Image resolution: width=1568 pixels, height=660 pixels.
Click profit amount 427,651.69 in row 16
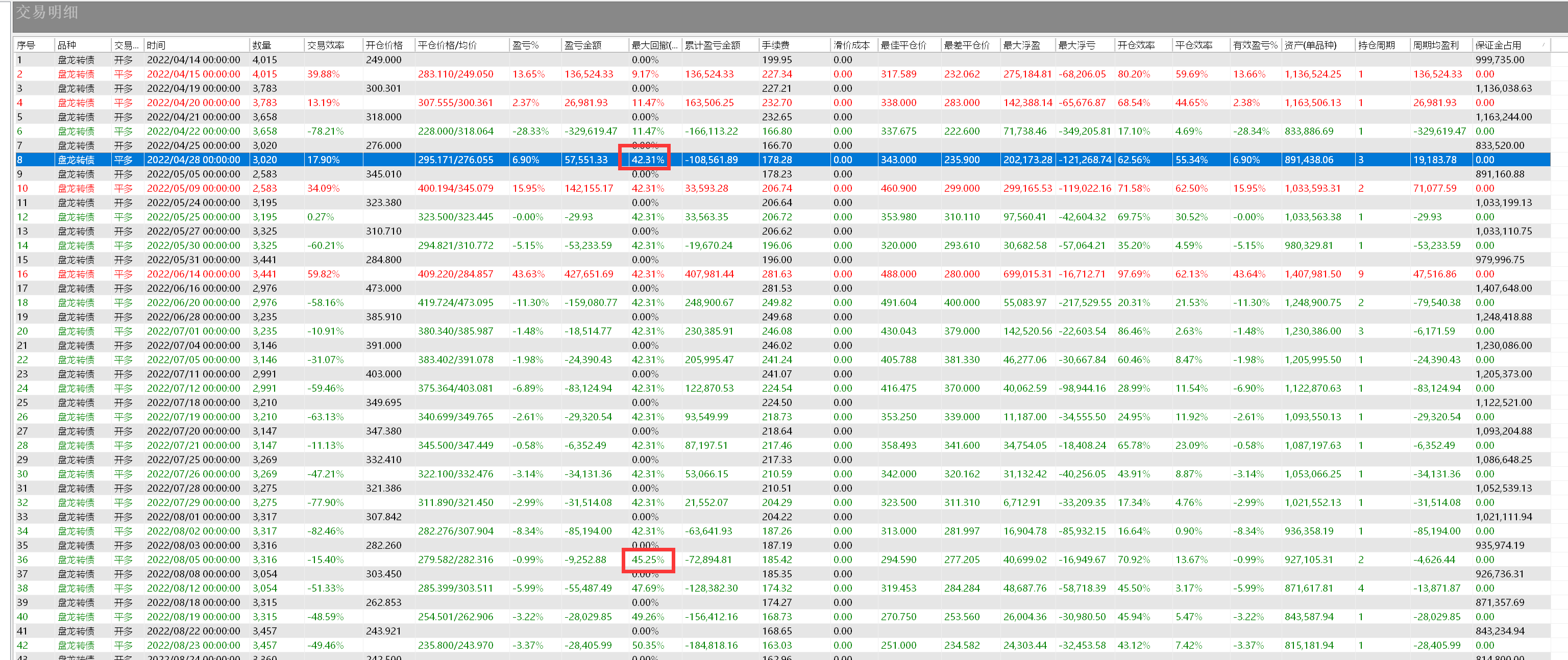[589, 274]
